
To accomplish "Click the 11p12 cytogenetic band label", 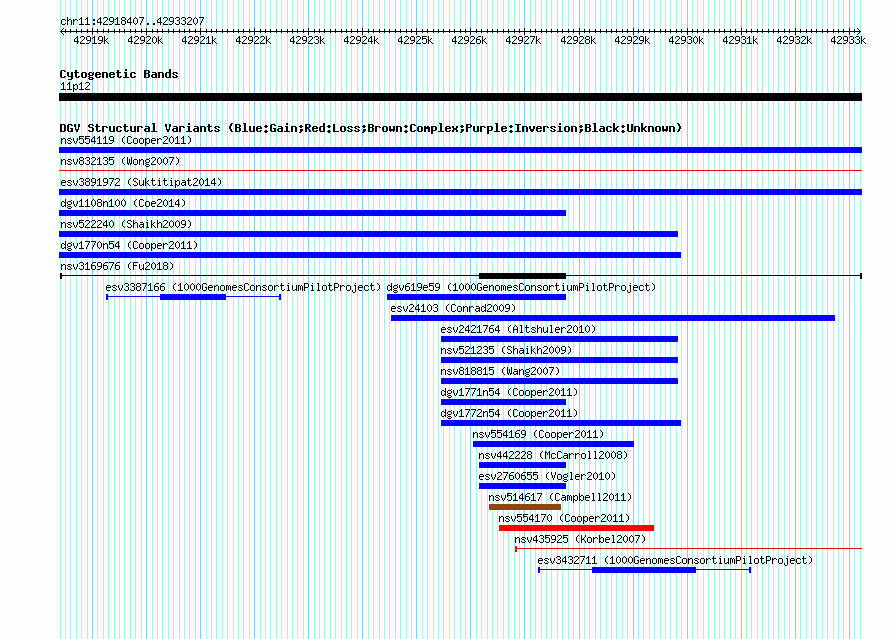I will tap(75, 86).
